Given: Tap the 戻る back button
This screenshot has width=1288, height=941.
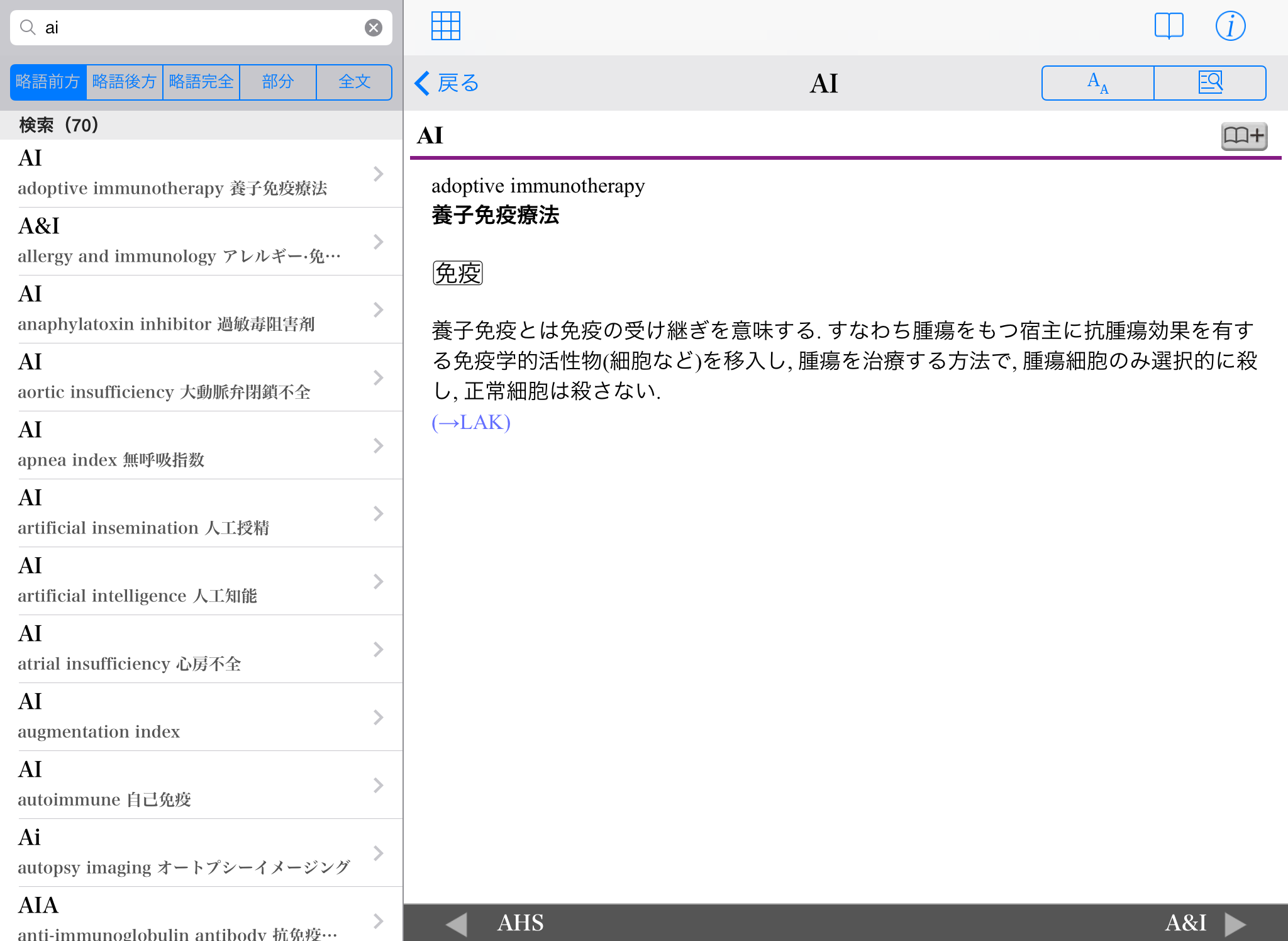Looking at the screenshot, I should click(x=447, y=83).
